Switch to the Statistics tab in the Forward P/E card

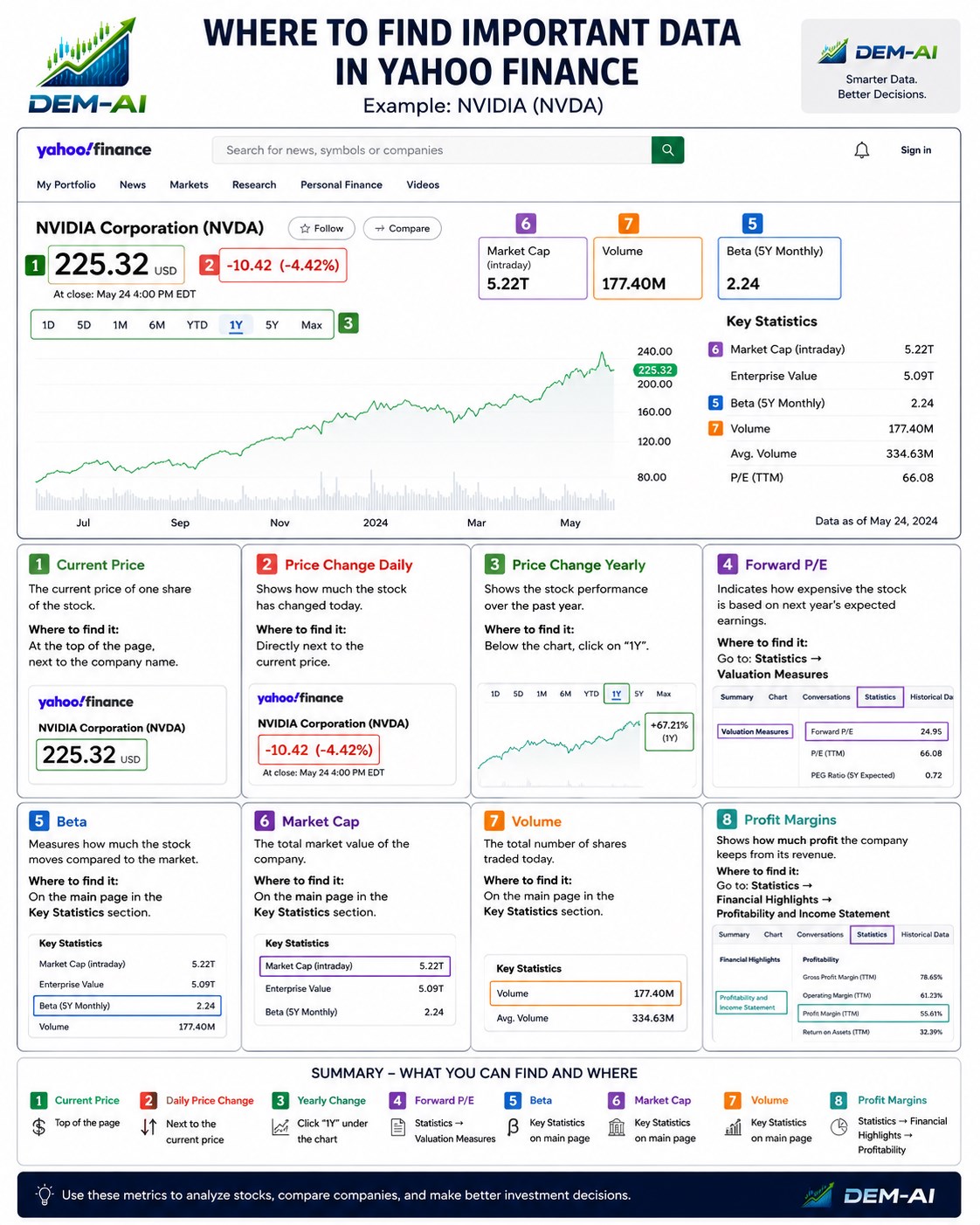(880, 697)
